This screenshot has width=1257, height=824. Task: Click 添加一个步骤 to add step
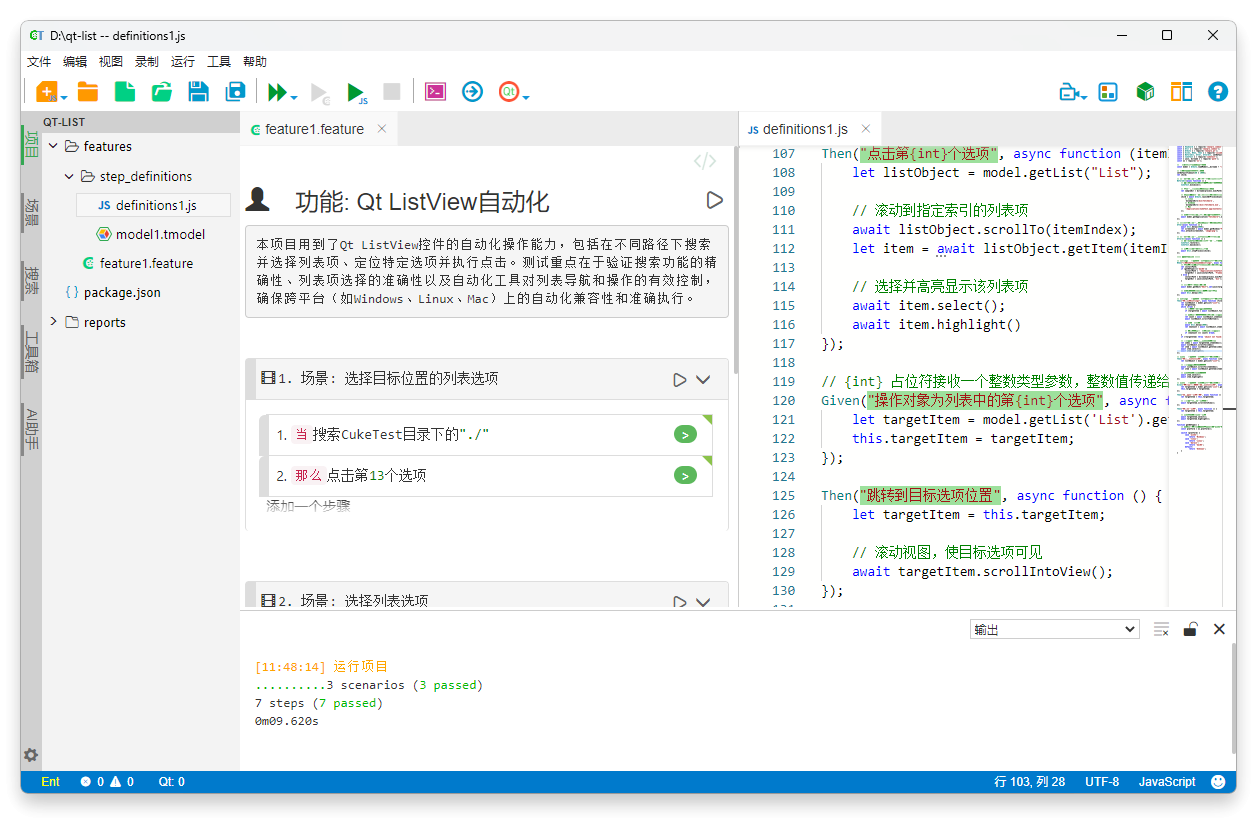(x=308, y=506)
